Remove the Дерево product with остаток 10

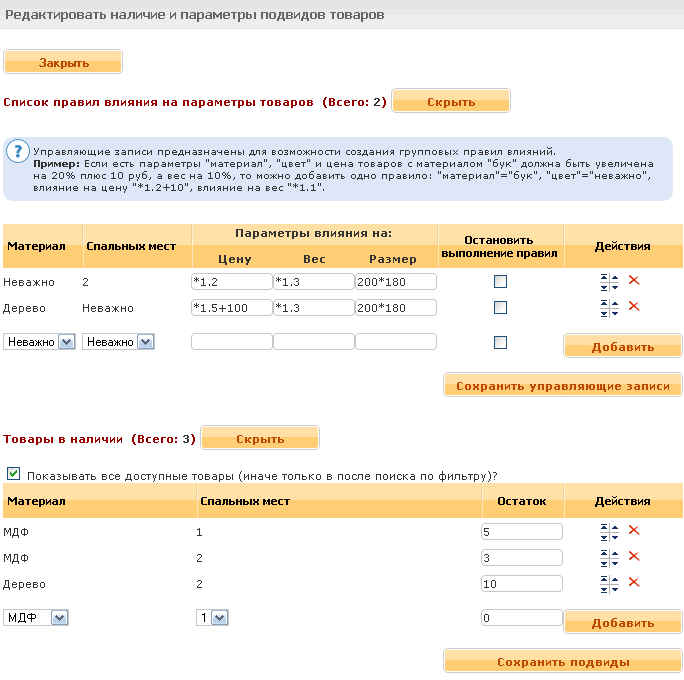coord(634,582)
